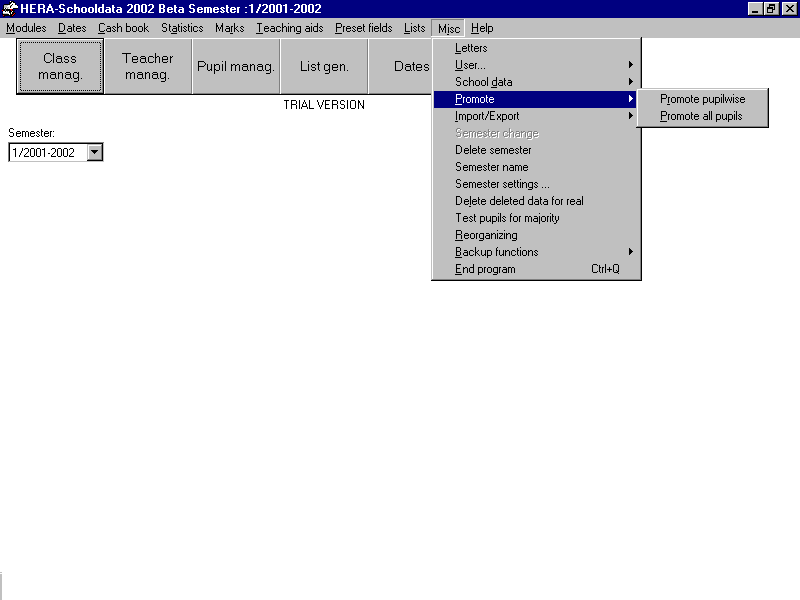The height and width of the screenshot is (600, 800).
Task: Open the Help menu
Action: [482, 28]
